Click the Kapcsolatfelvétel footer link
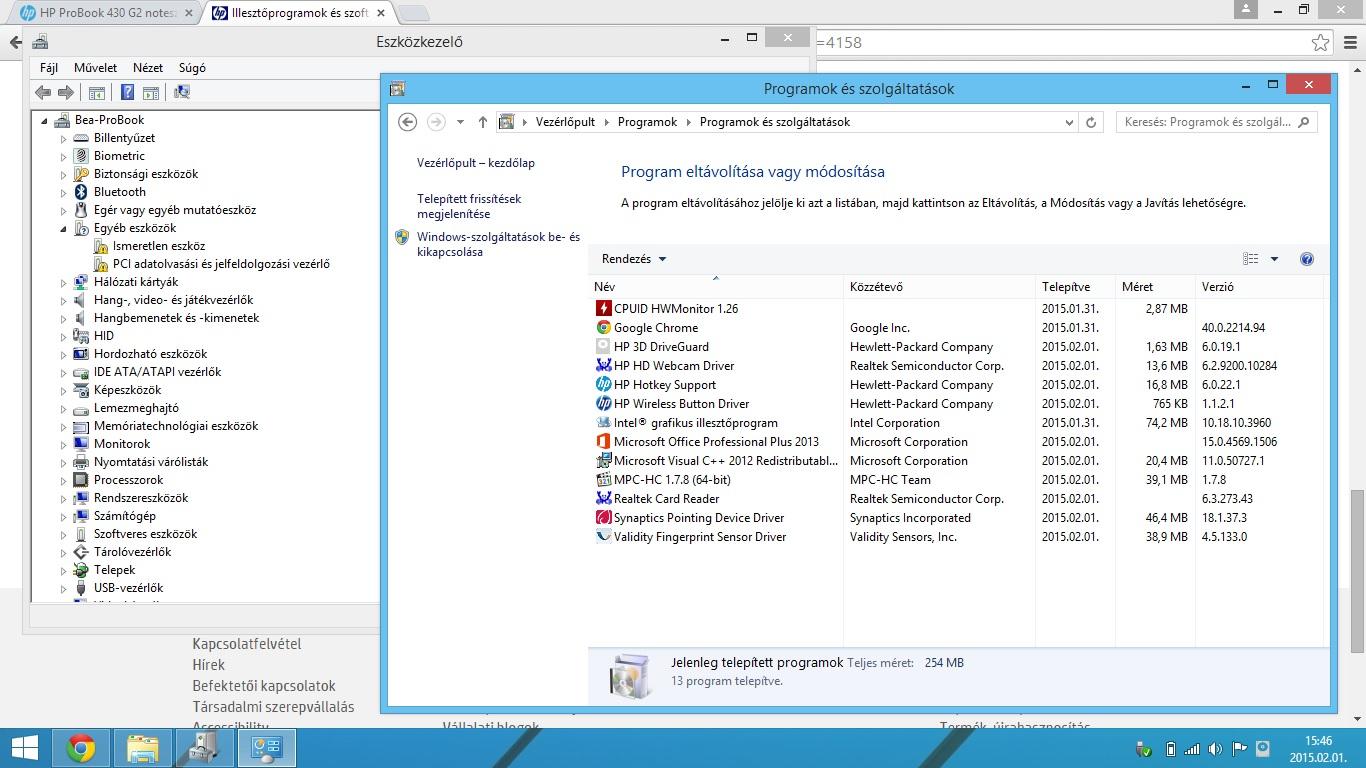 (x=247, y=644)
